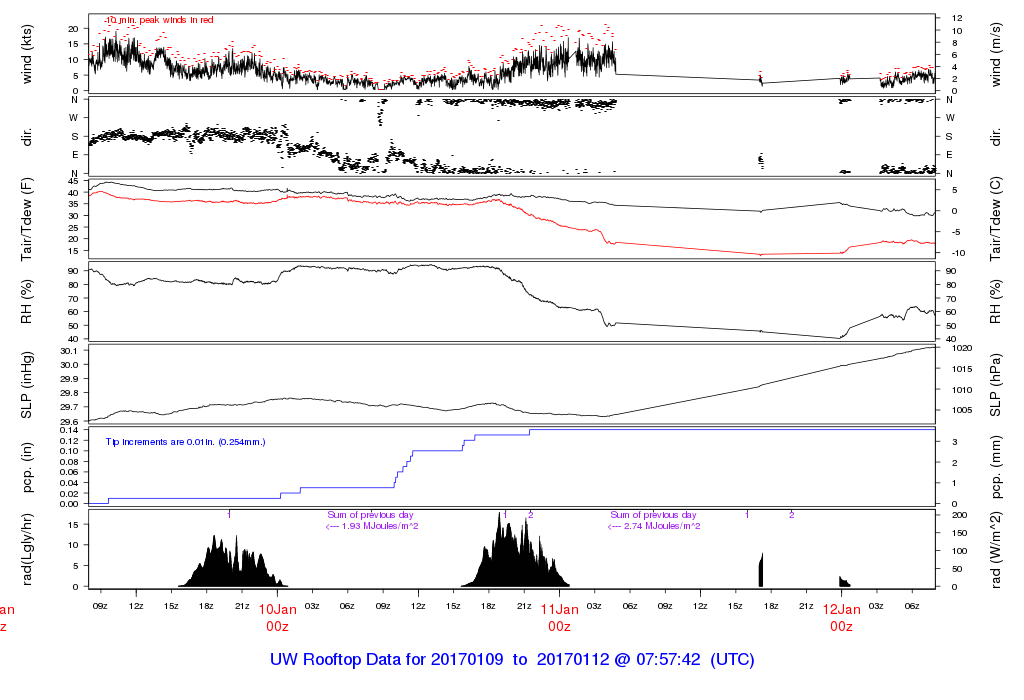
Task: Click the '09z' first tick label on time axis
Action: [x=100, y=606]
